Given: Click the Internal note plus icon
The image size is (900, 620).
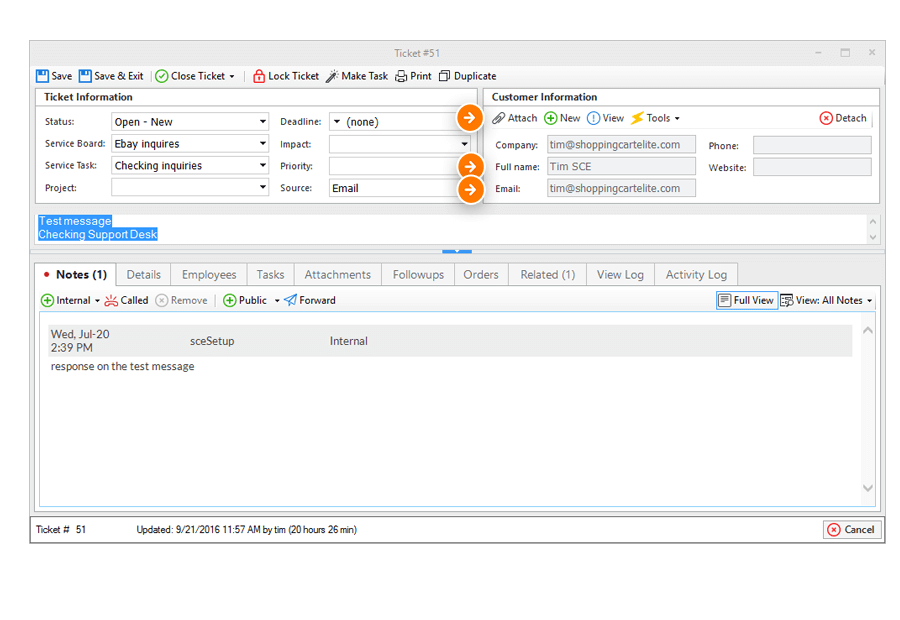Looking at the screenshot, I should coord(48,300).
